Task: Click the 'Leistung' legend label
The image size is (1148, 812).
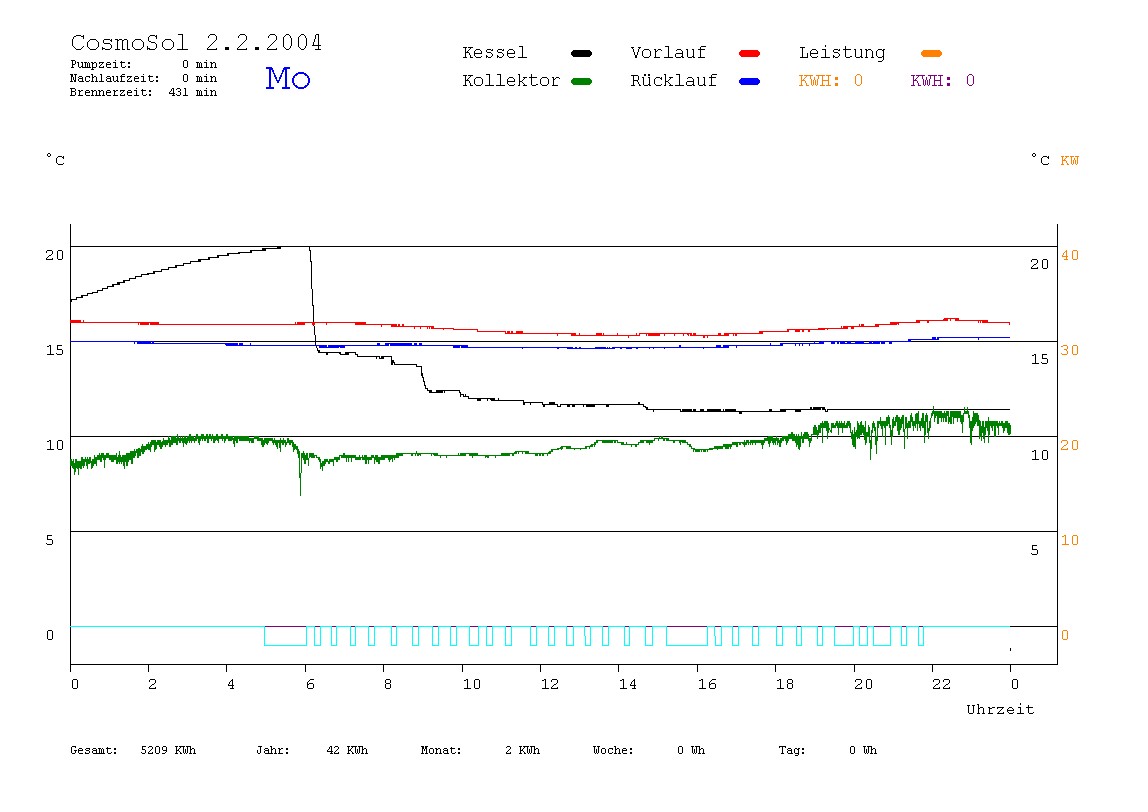Action: click(x=842, y=53)
